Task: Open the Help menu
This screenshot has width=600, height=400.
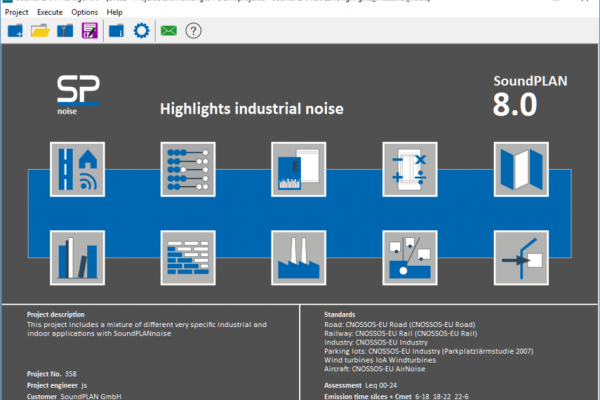Action: [116, 11]
